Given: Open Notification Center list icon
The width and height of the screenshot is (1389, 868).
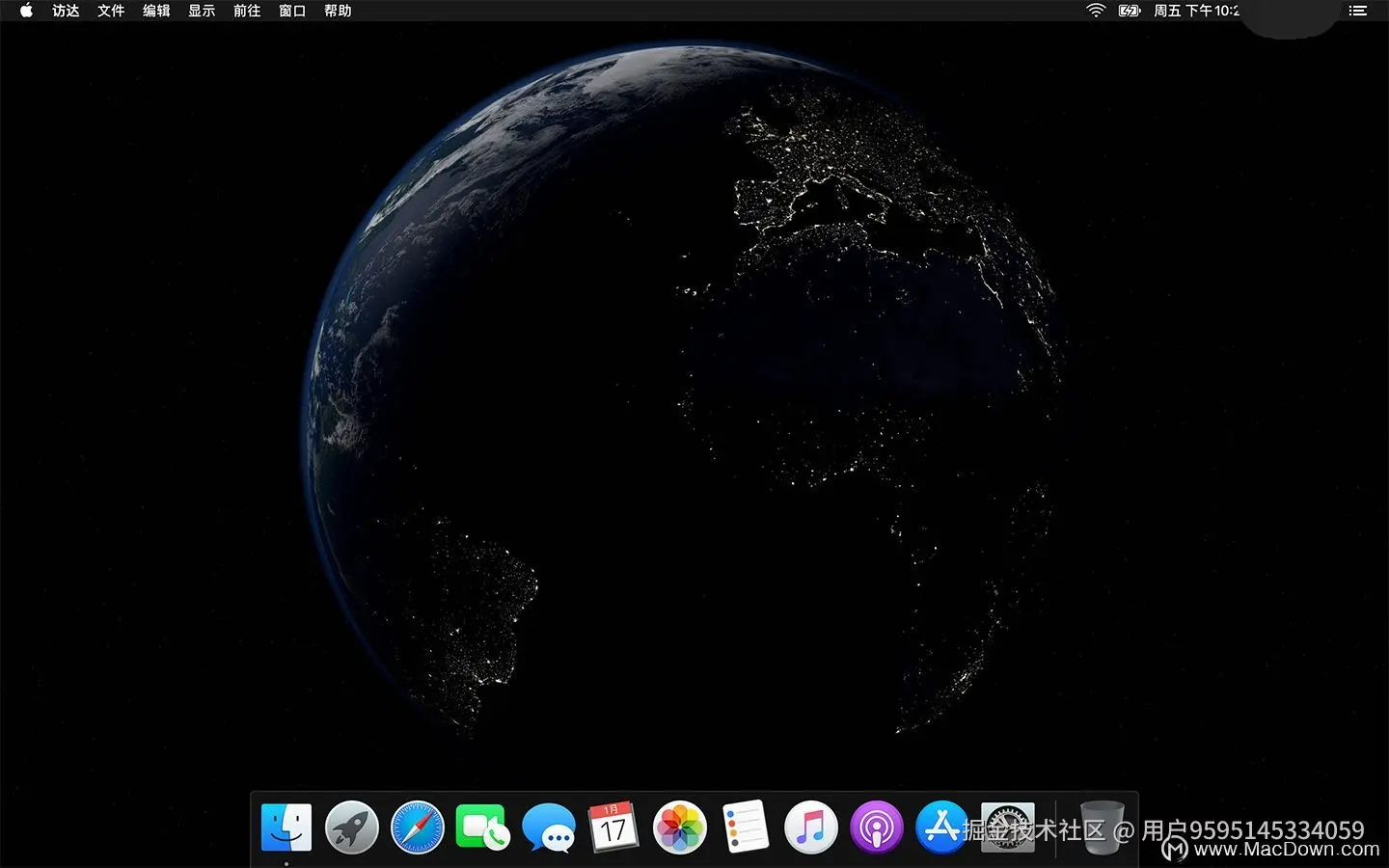Looking at the screenshot, I should [1358, 11].
